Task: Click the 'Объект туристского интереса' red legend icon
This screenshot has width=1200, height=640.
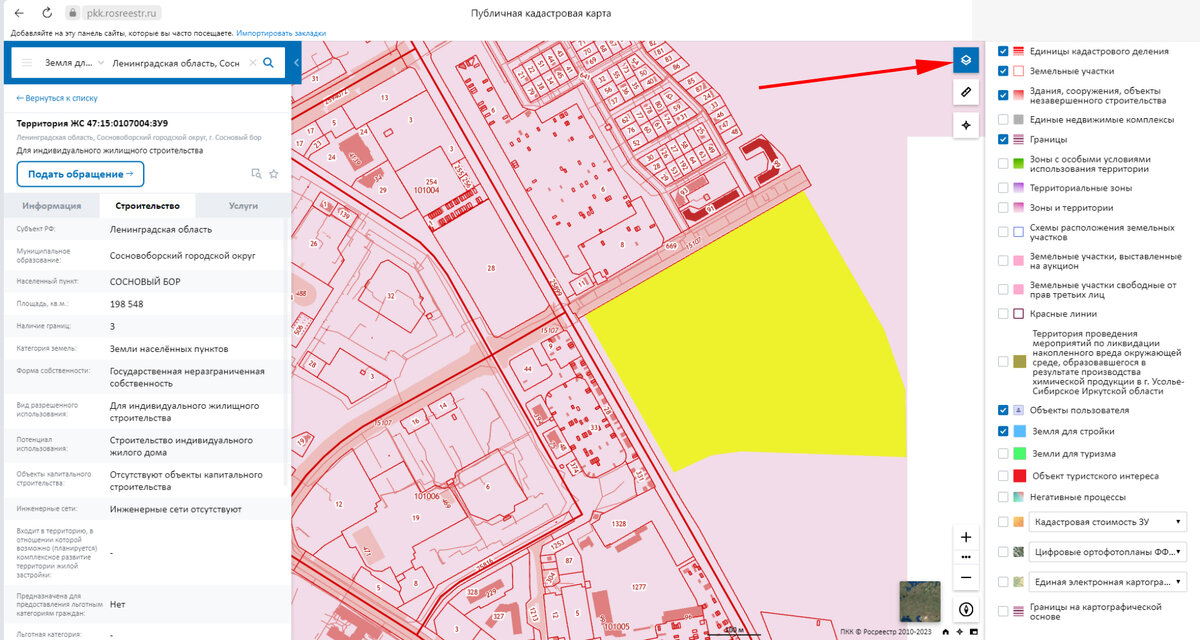Action: pyautogui.click(x=1019, y=476)
